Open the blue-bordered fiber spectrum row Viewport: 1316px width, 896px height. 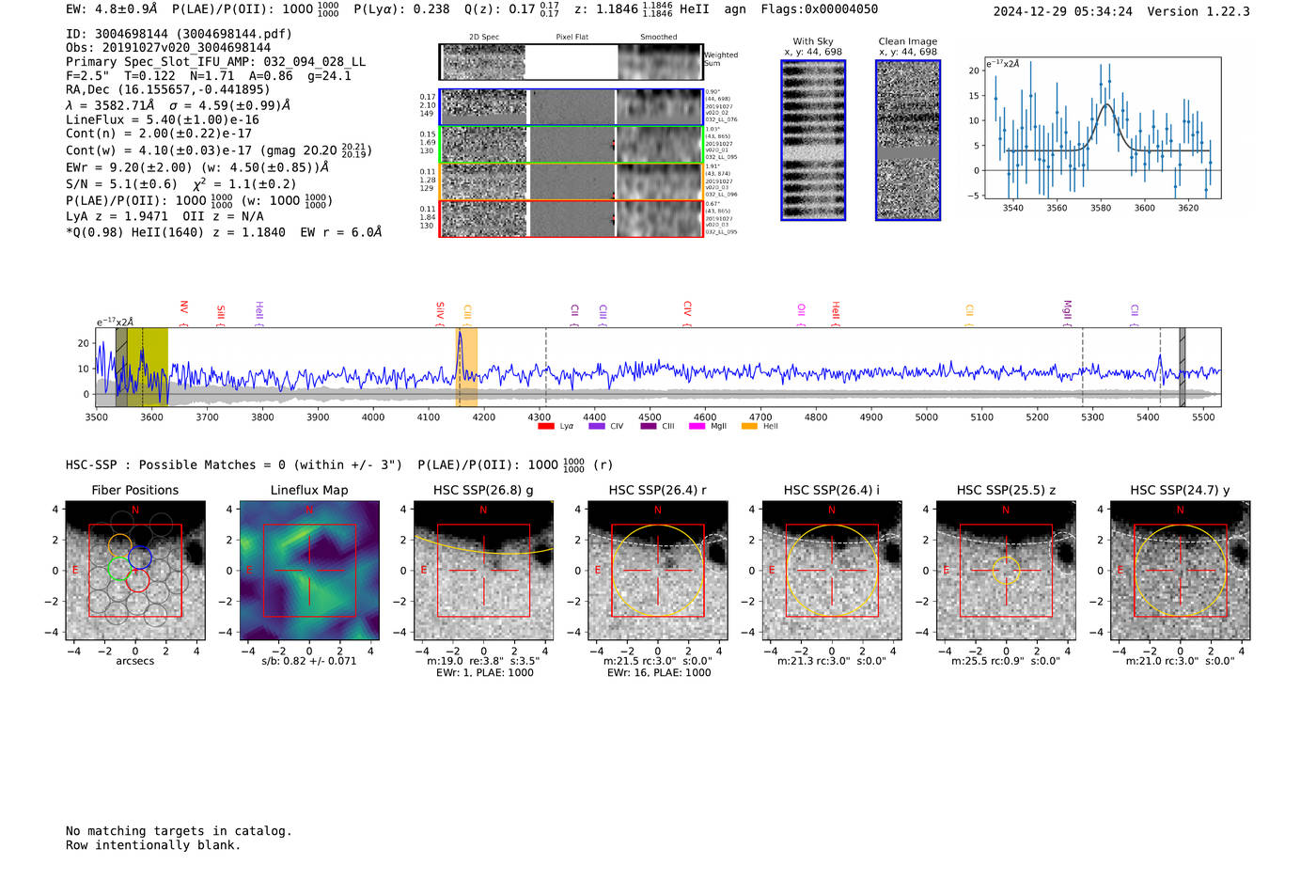click(x=571, y=107)
